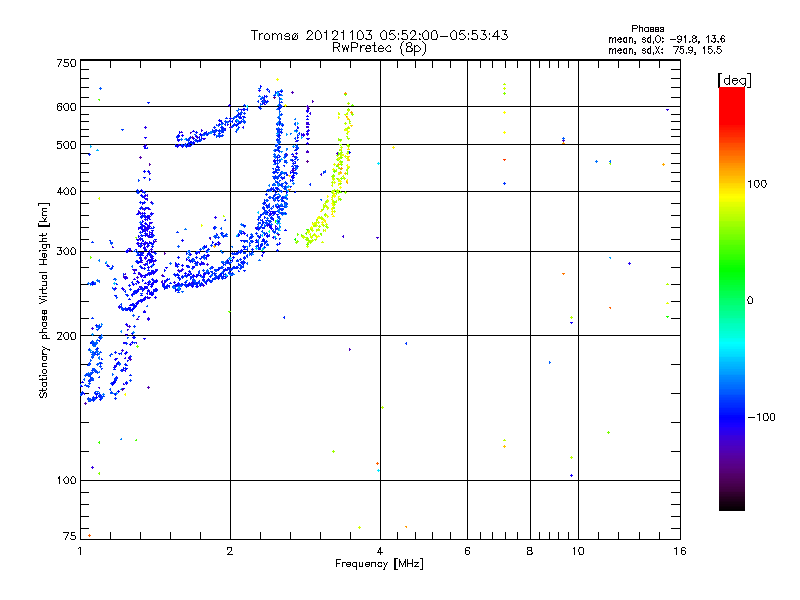
Task: Select the 'mean, sd,O: -91.8, 13.6' line
Action: pyautogui.click(x=666, y=39)
